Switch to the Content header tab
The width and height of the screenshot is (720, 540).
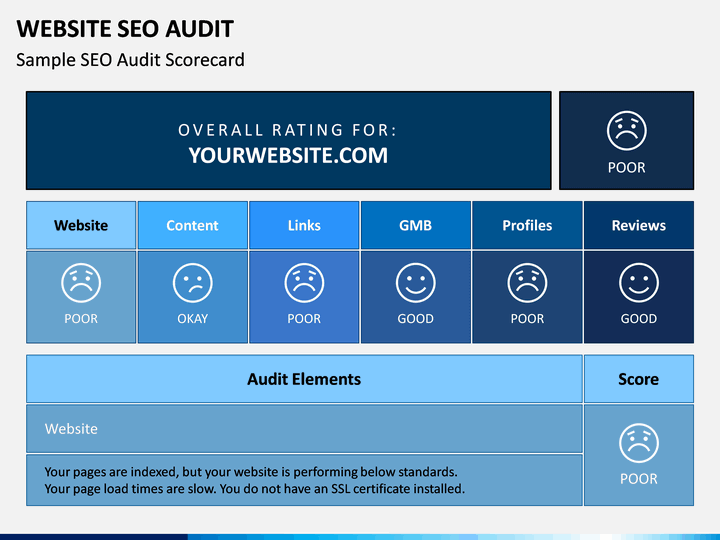point(192,225)
